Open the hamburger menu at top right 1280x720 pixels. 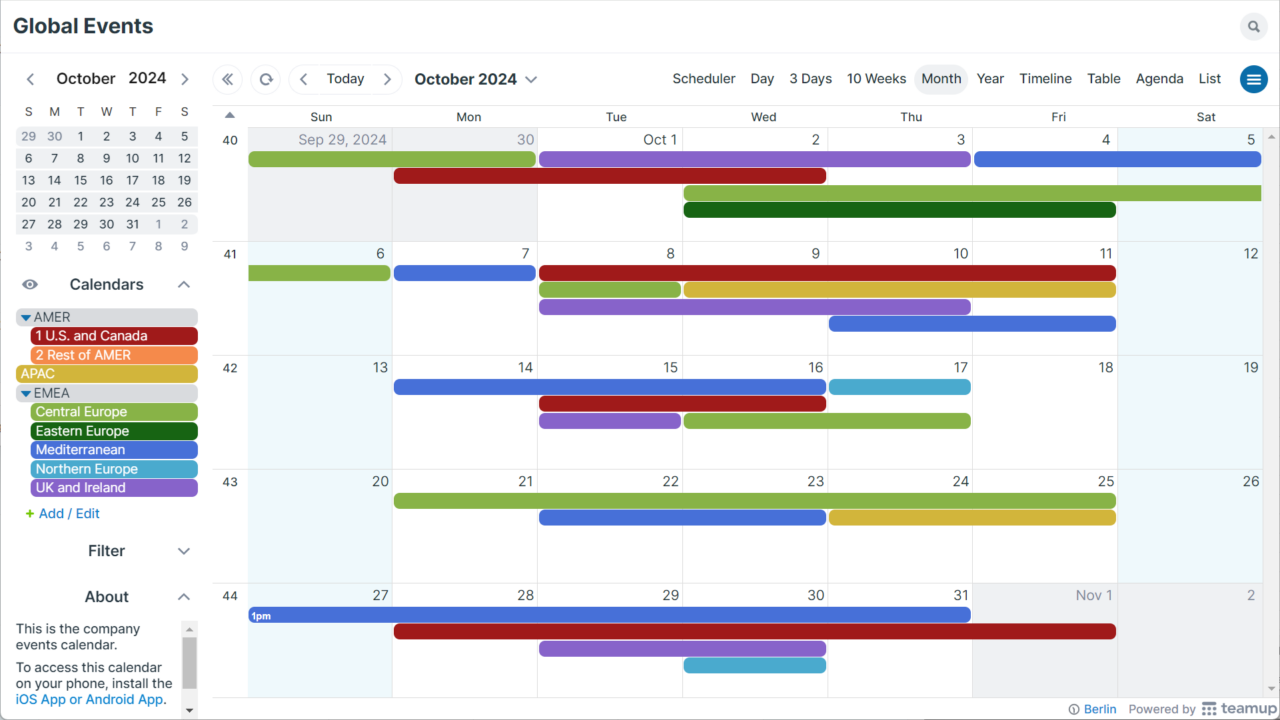[1253, 79]
